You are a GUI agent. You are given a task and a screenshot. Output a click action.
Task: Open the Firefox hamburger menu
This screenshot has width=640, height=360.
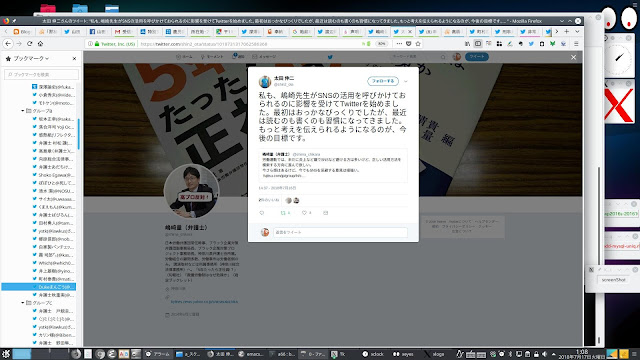pos(576,44)
